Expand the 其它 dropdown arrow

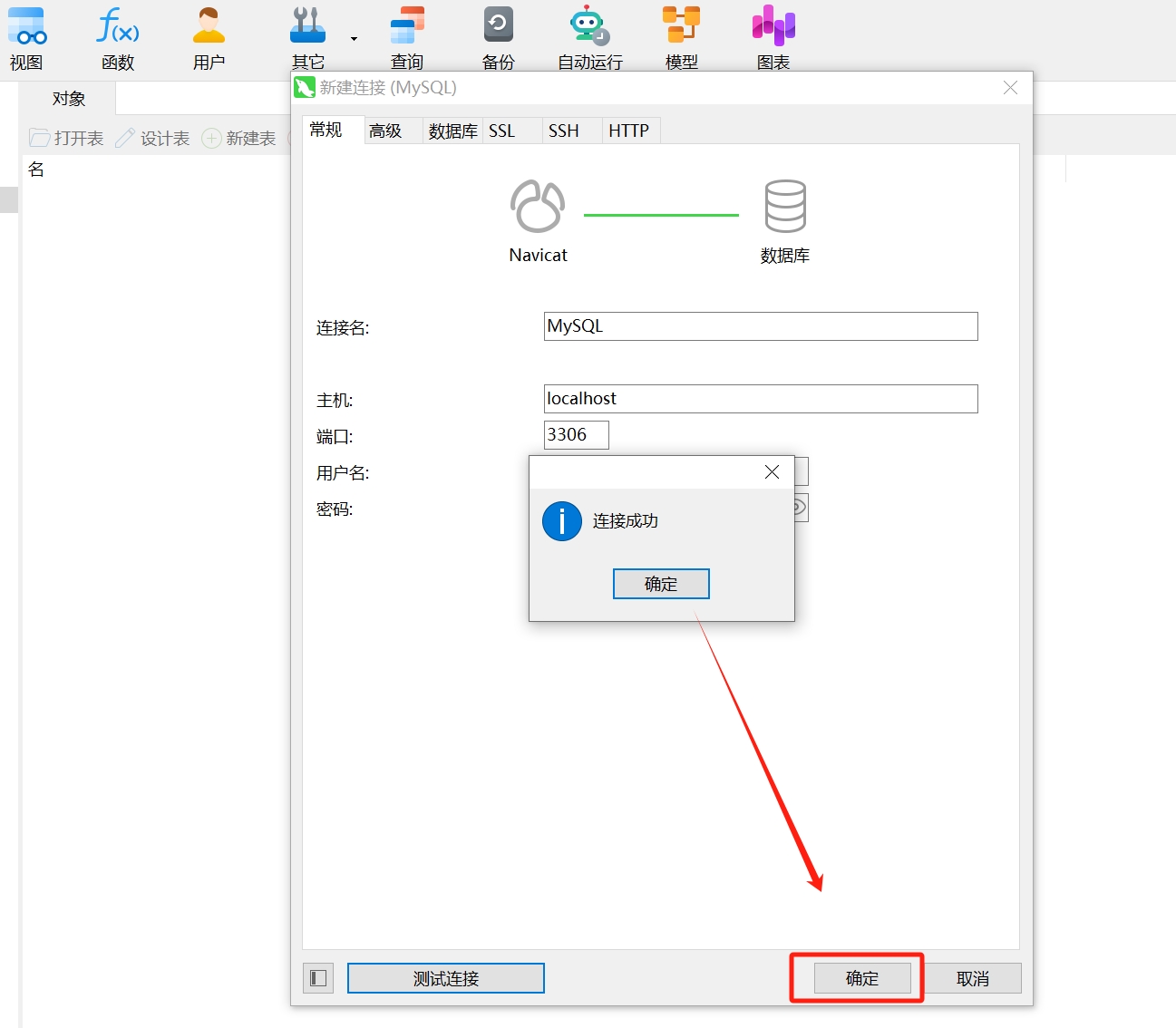354,39
